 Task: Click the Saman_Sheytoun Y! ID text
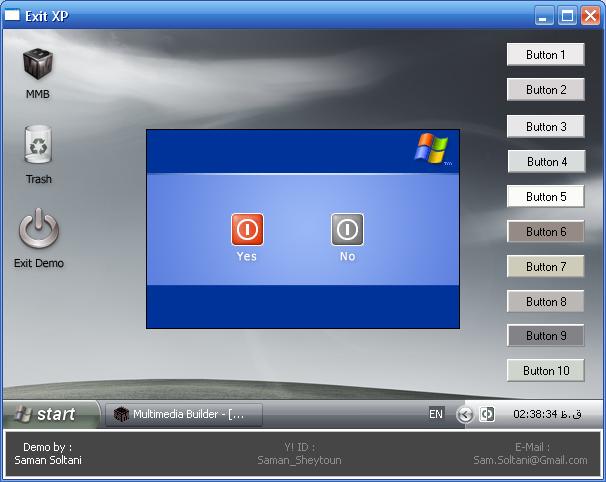tap(299, 460)
